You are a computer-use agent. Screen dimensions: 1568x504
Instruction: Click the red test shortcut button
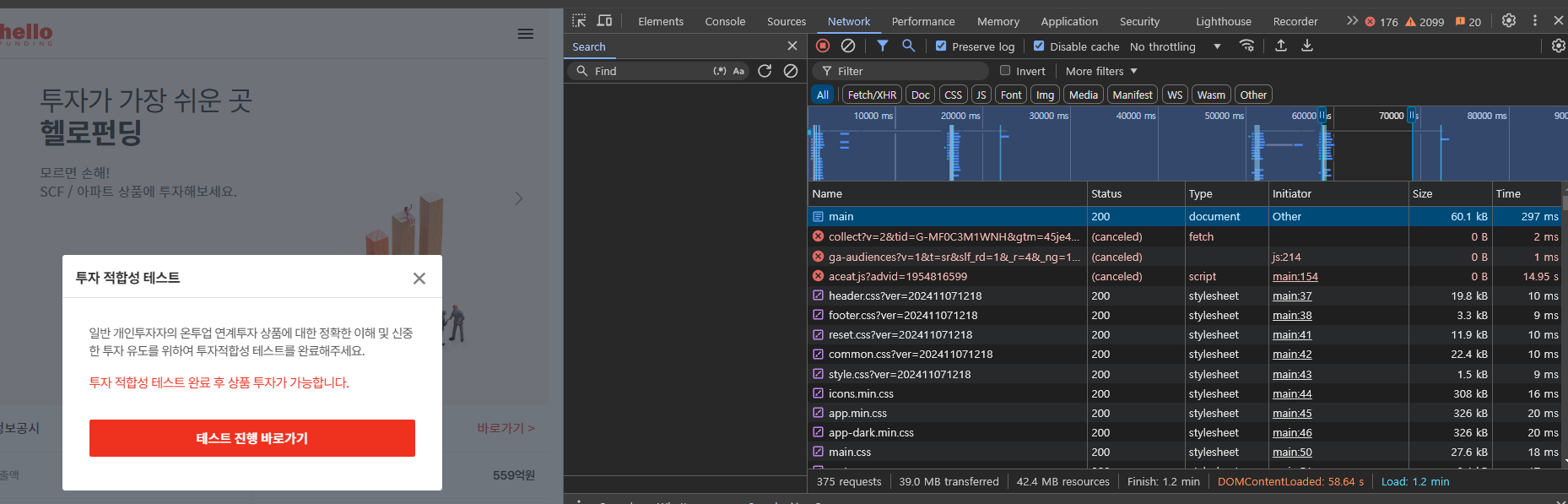(x=252, y=438)
